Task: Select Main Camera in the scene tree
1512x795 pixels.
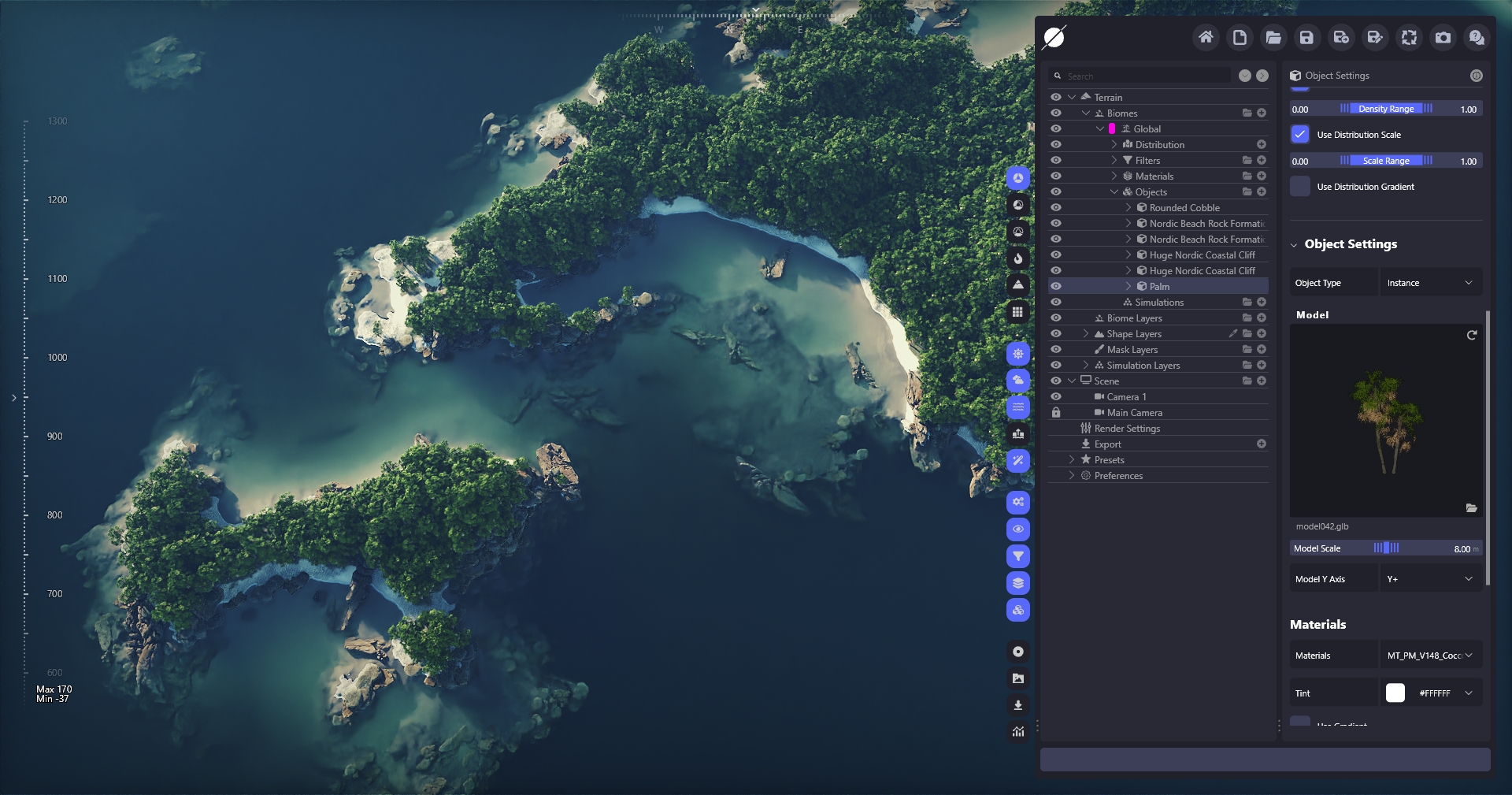Action: (1134, 412)
